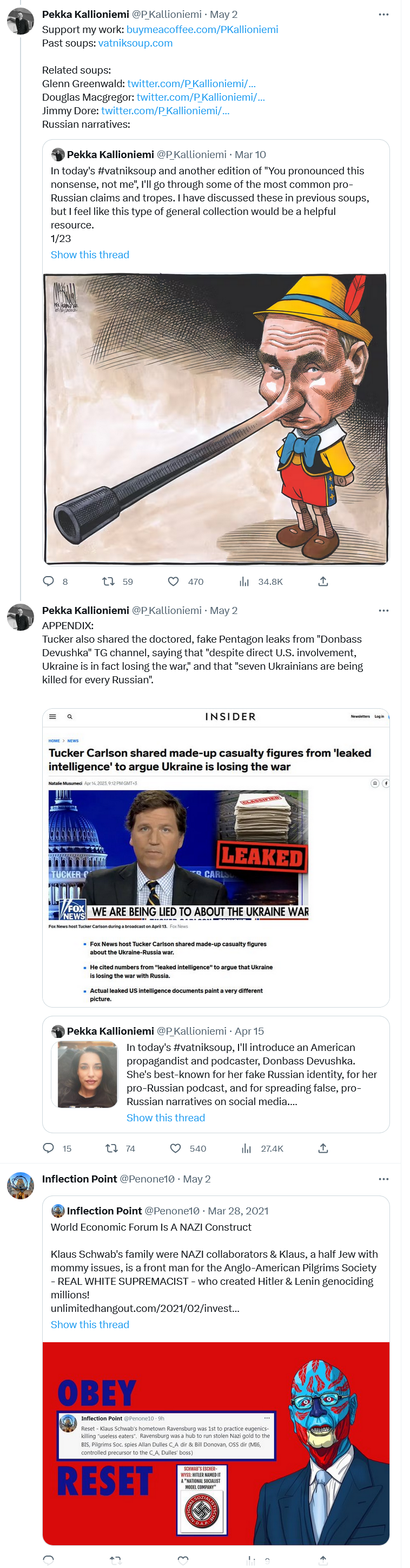410x1568 pixels.
Task: Show this thread under Mar 10 quote
Action: (x=89, y=254)
